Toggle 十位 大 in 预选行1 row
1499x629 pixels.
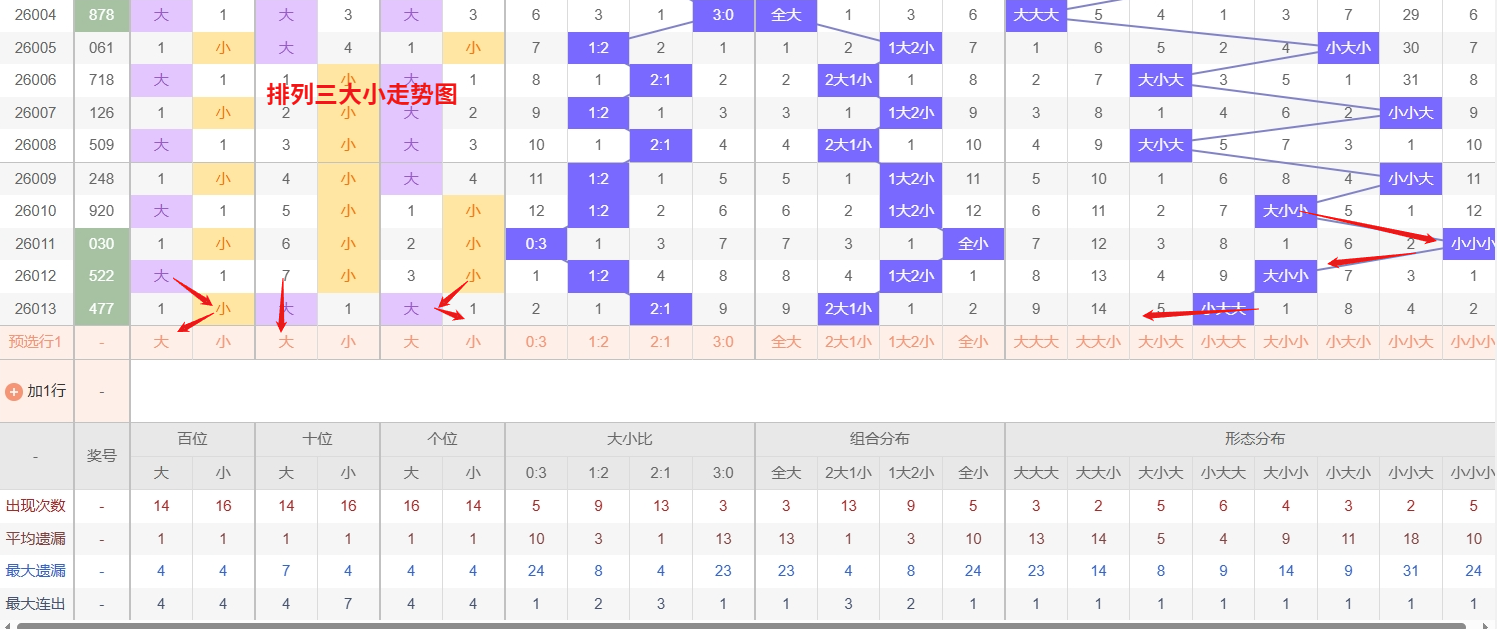(286, 342)
